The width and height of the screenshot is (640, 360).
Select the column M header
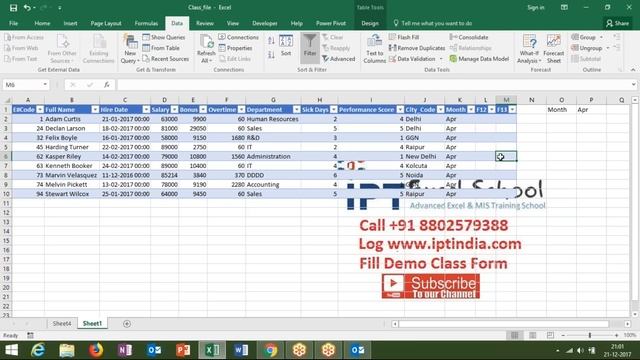[x=506, y=100]
